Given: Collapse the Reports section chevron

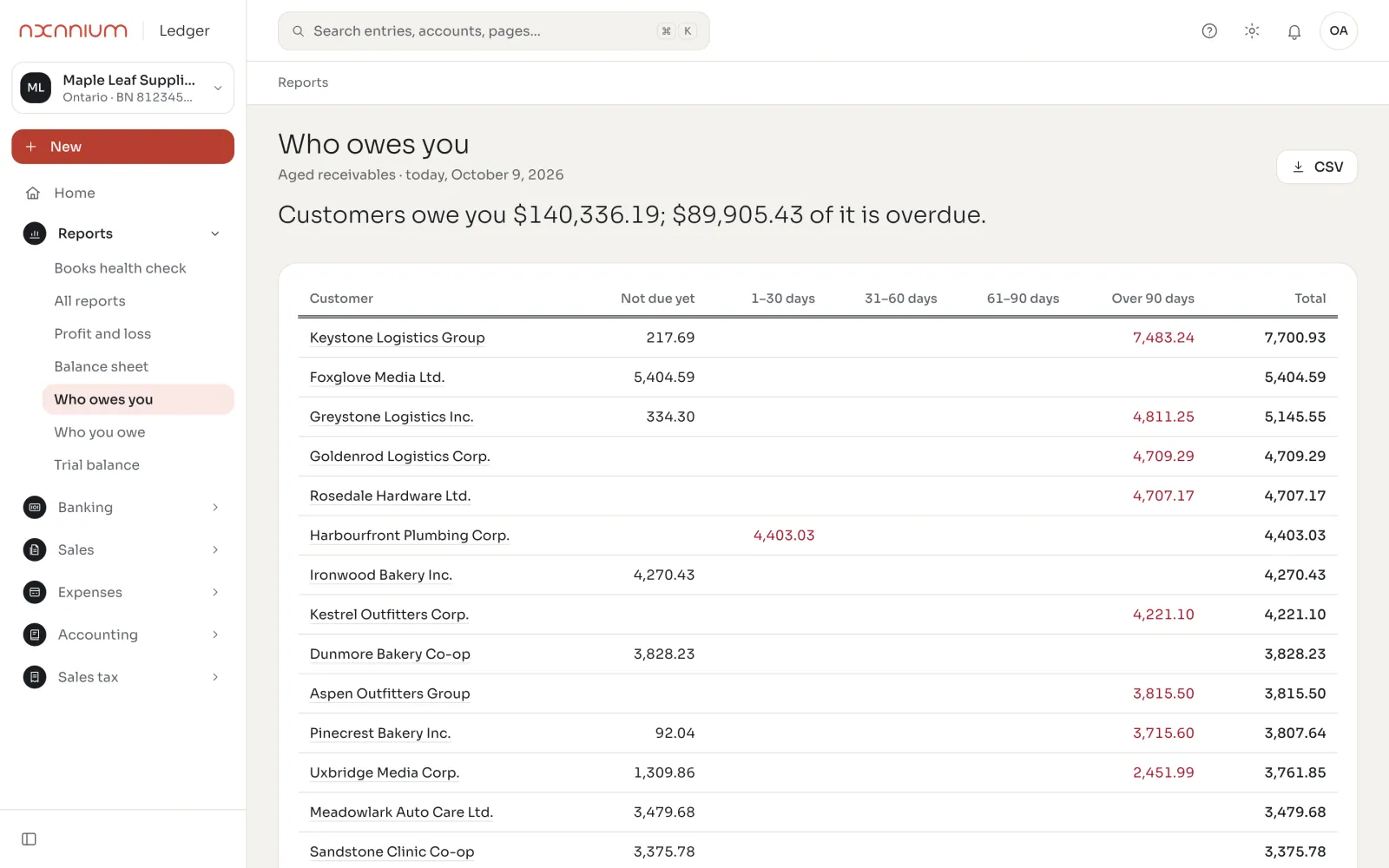Looking at the screenshot, I should click(x=215, y=233).
